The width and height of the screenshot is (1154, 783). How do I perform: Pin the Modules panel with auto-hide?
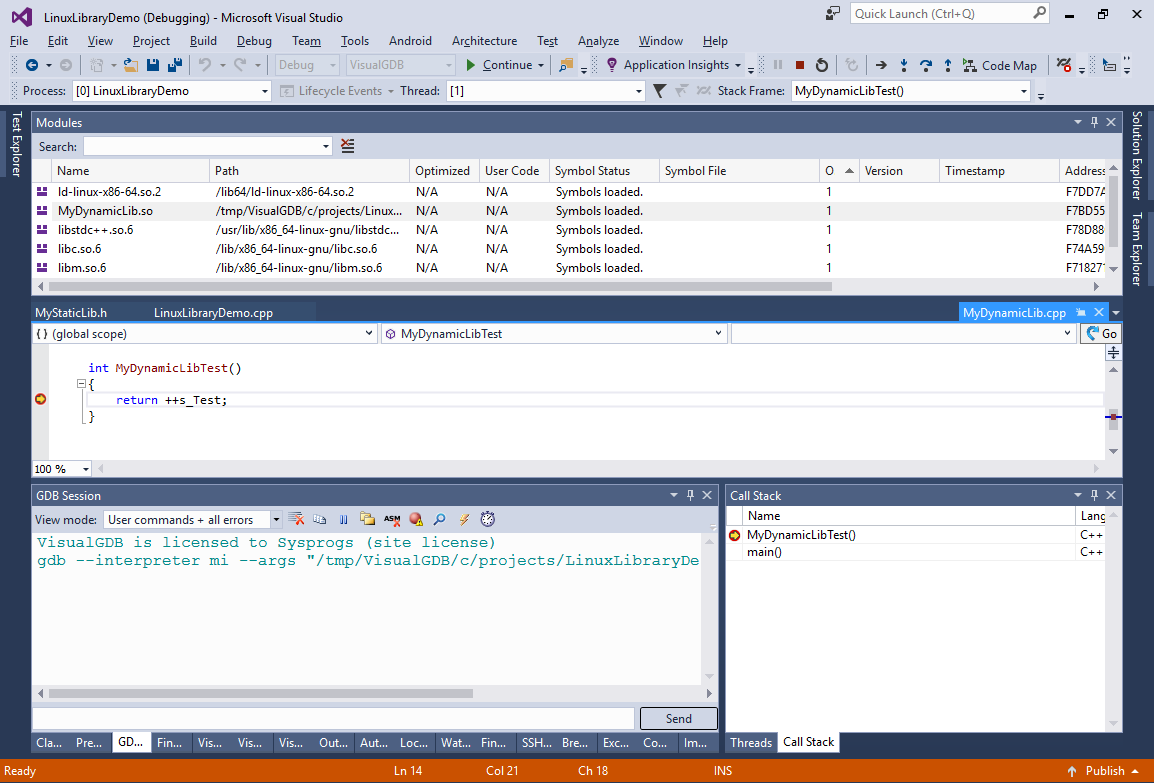click(1094, 122)
